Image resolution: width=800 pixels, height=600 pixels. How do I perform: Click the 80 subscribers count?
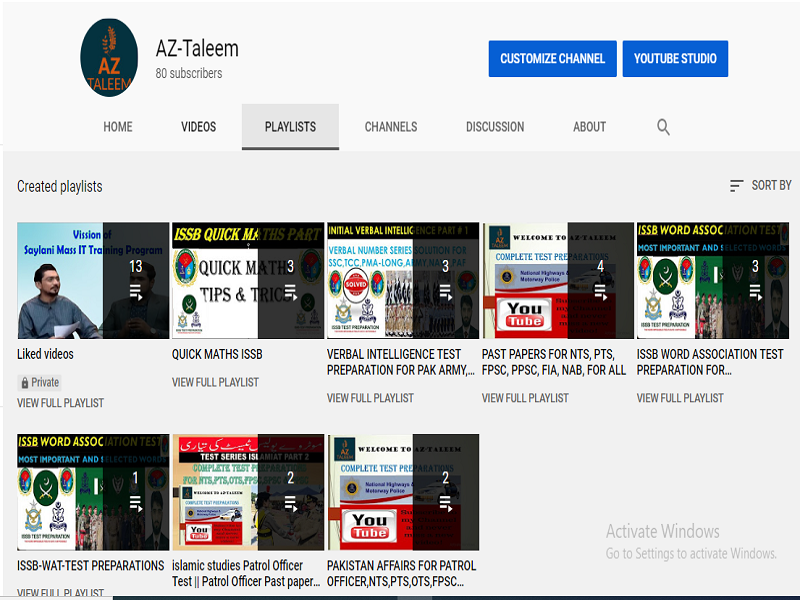pos(189,73)
